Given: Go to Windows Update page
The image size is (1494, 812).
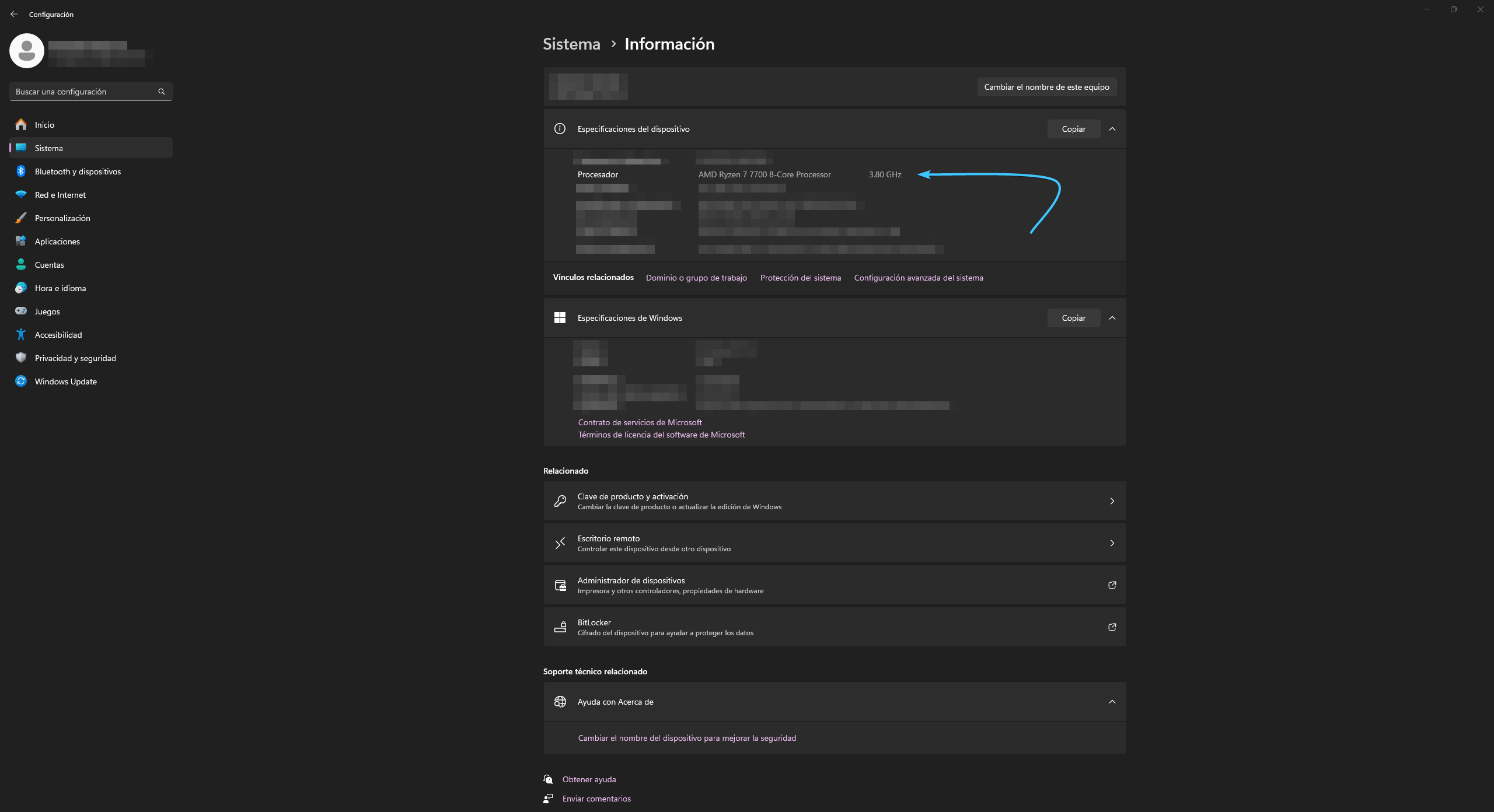Looking at the screenshot, I should [91, 381].
